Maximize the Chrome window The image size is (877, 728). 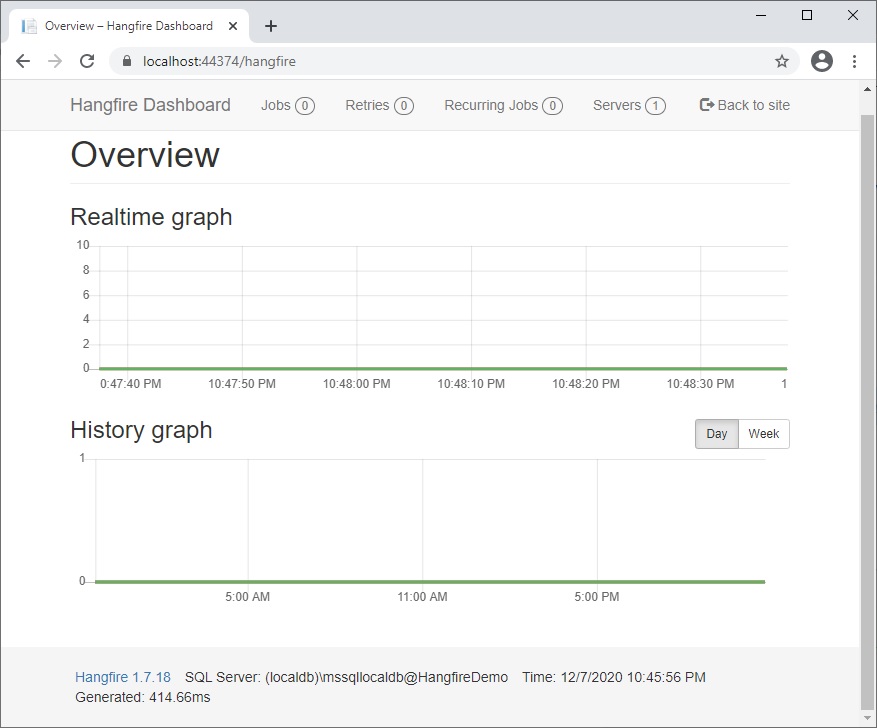click(x=807, y=15)
